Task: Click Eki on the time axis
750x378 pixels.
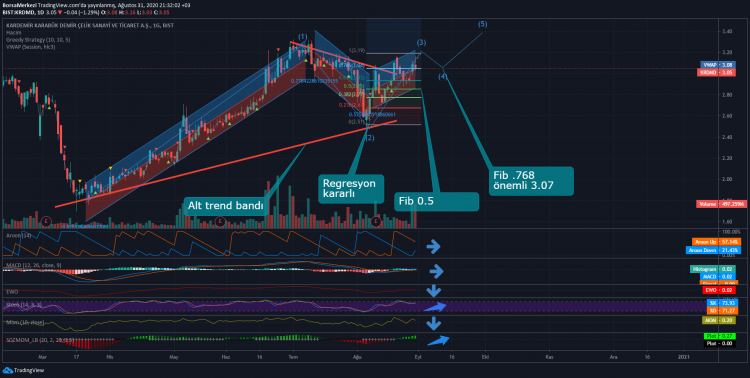Action: 485,357
